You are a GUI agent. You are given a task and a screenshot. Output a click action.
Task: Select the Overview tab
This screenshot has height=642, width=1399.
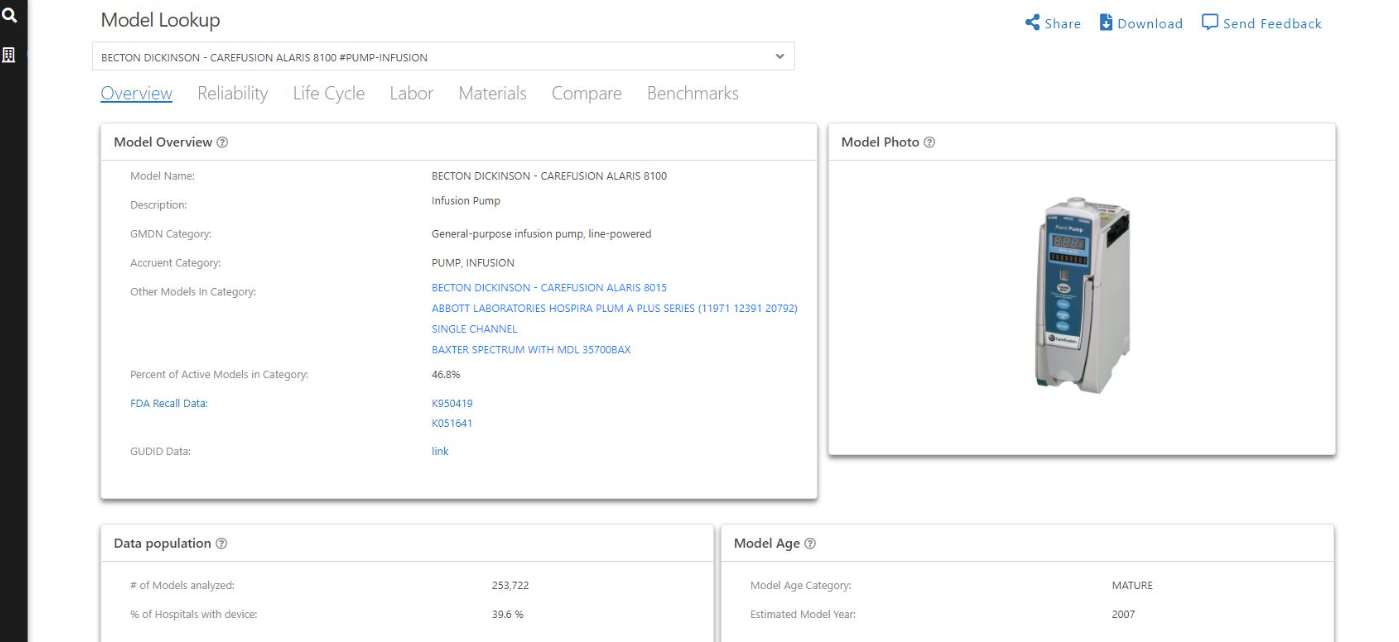(x=136, y=93)
